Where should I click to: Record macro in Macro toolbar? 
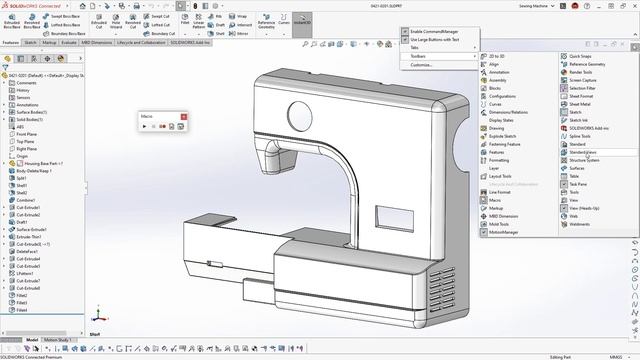click(x=162, y=127)
